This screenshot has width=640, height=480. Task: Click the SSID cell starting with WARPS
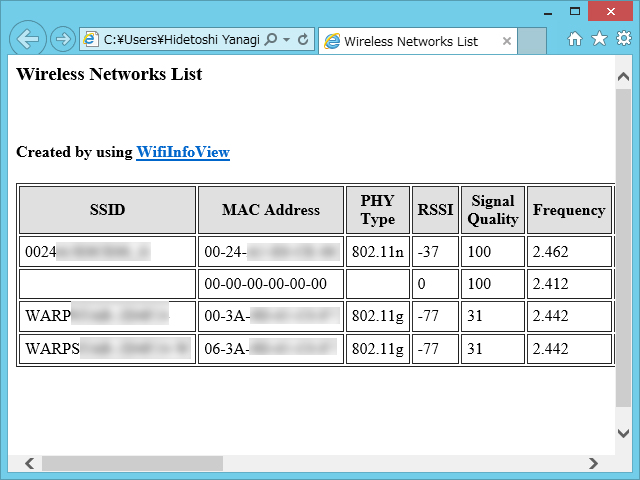click(x=107, y=349)
